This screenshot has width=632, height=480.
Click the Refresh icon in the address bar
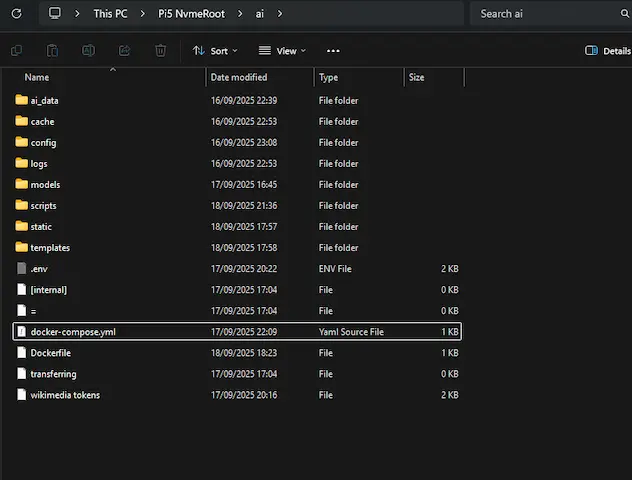point(17,14)
